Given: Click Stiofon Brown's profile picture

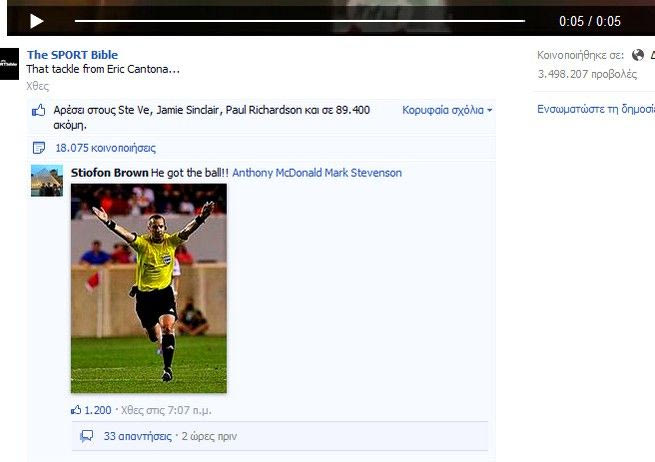Looking at the screenshot, I should (47, 180).
